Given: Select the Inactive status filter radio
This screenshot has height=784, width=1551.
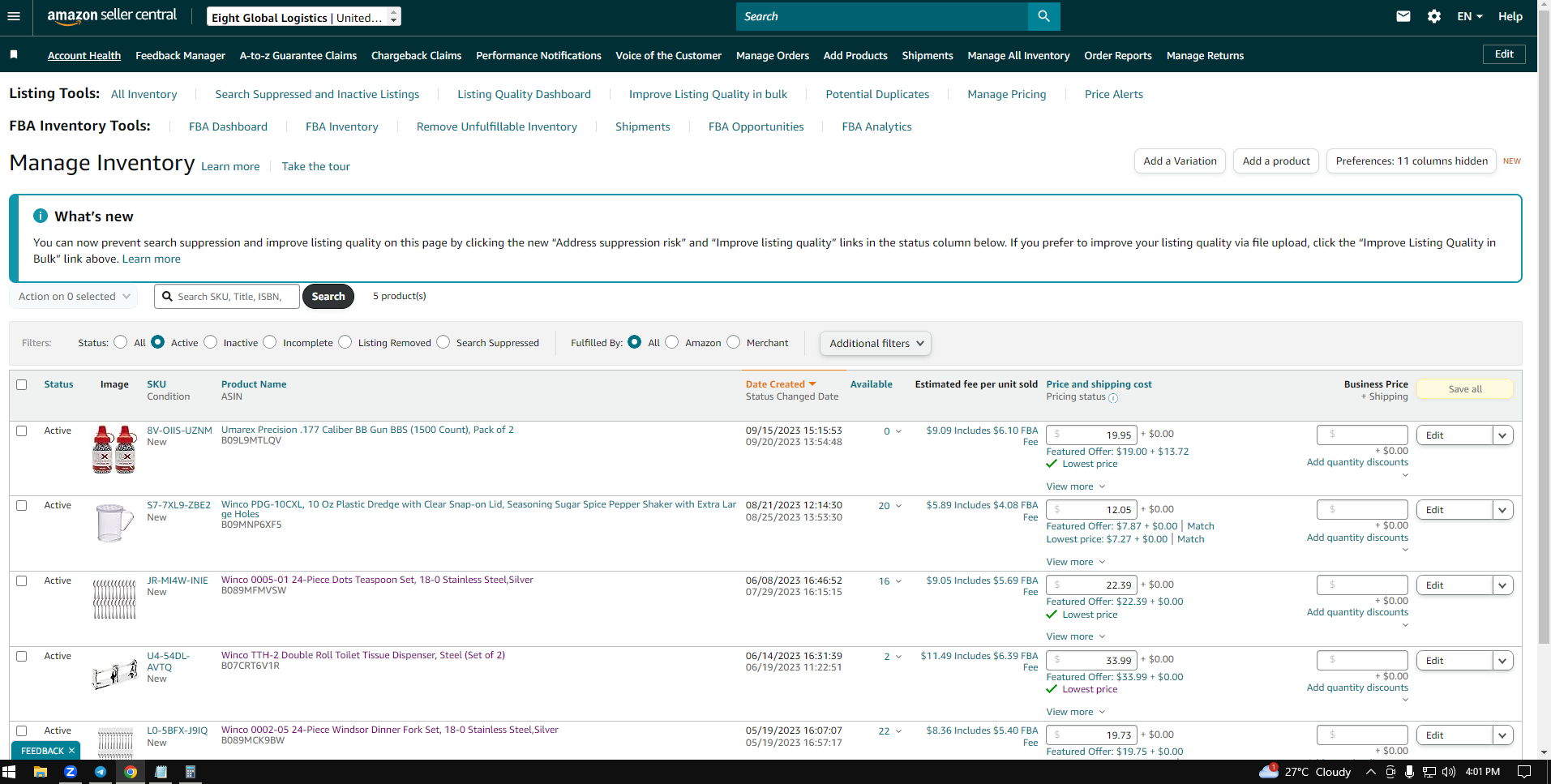Looking at the screenshot, I should [211, 342].
